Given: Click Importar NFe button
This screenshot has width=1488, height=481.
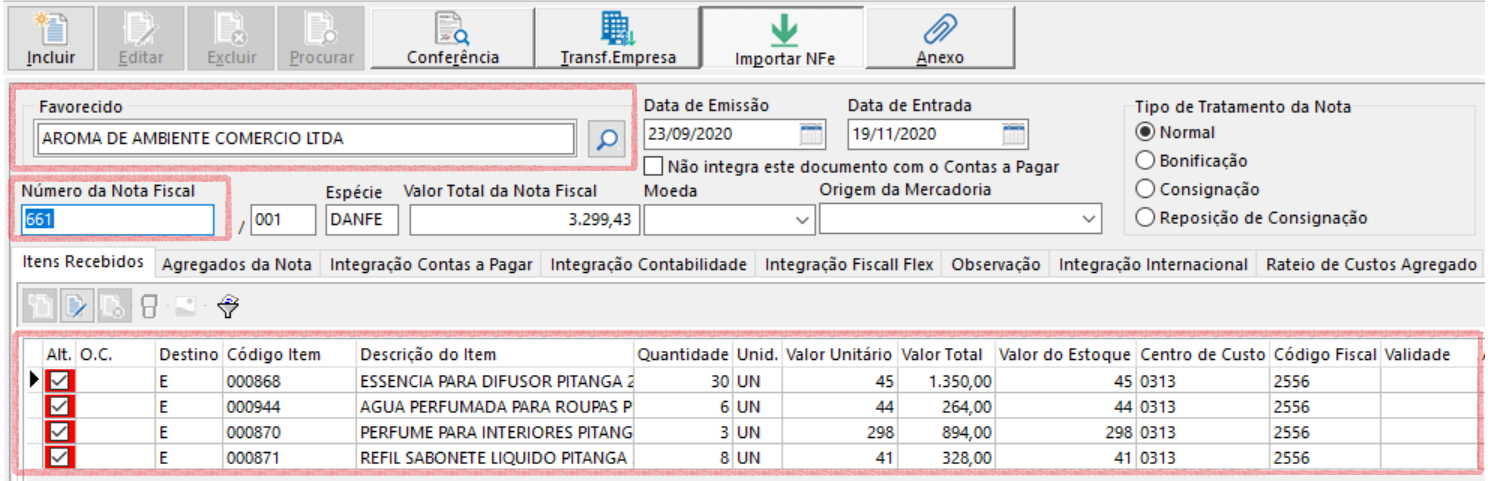Looking at the screenshot, I should coord(783,38).
